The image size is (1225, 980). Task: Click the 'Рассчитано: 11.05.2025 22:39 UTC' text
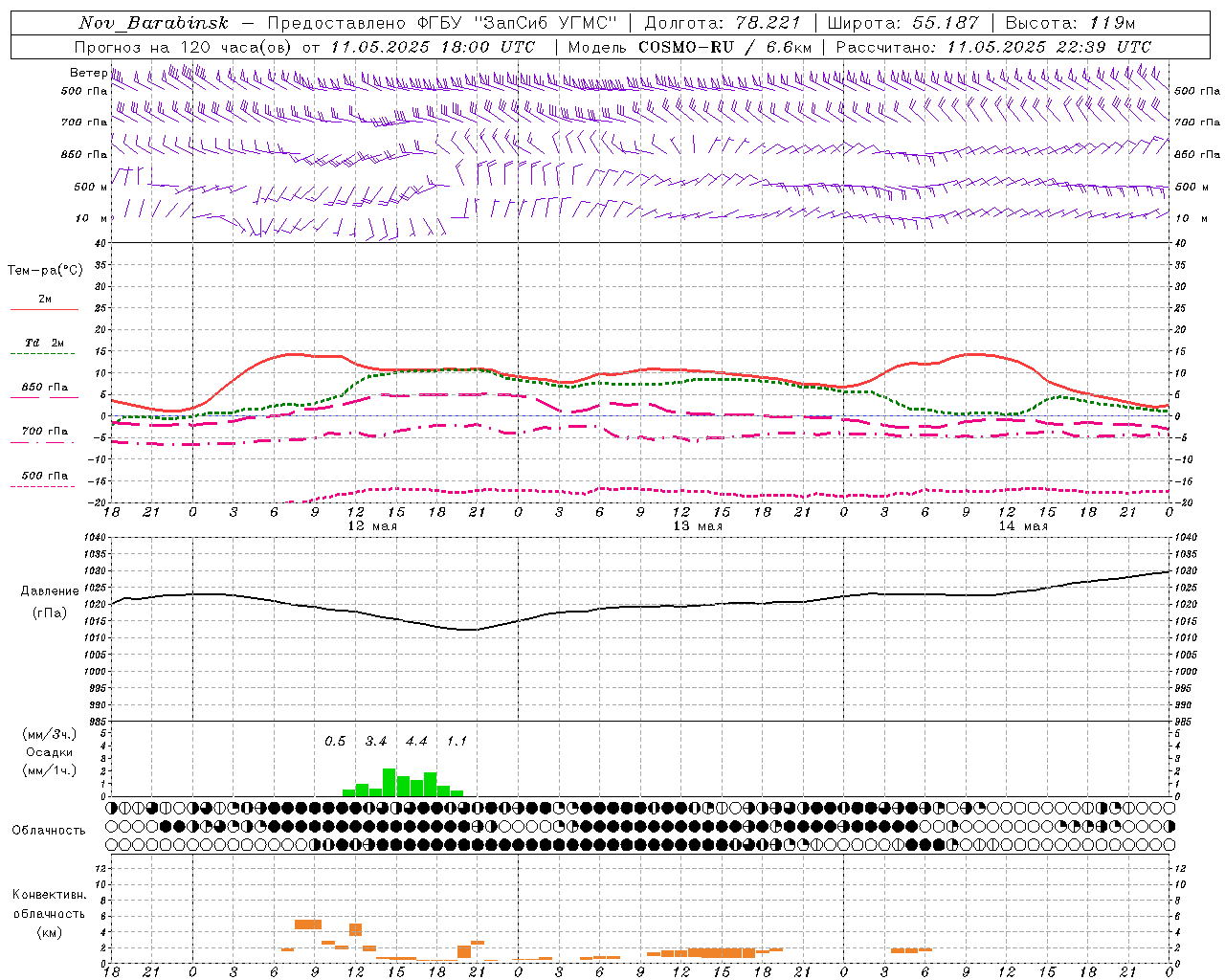point(993,47)
